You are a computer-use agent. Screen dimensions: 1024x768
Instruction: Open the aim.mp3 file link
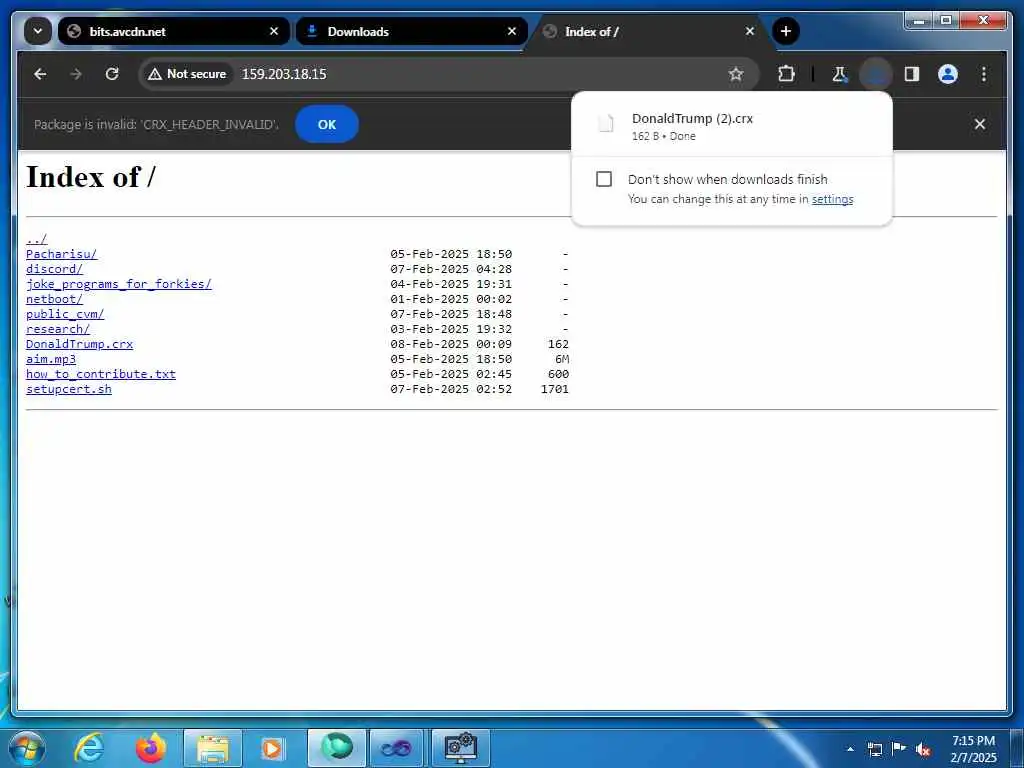point(51,359)
